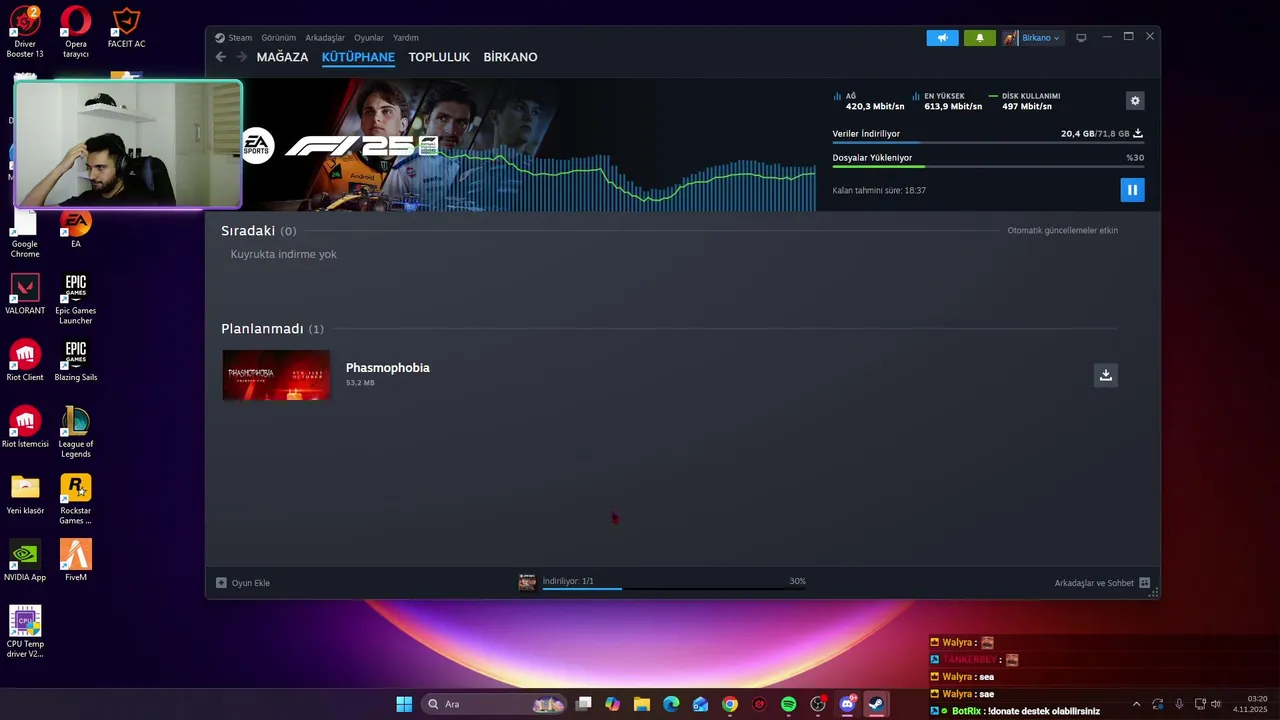Click the Planlanmadı section heading
Viewport: 1280px width, 720px height.
[262, 329]
